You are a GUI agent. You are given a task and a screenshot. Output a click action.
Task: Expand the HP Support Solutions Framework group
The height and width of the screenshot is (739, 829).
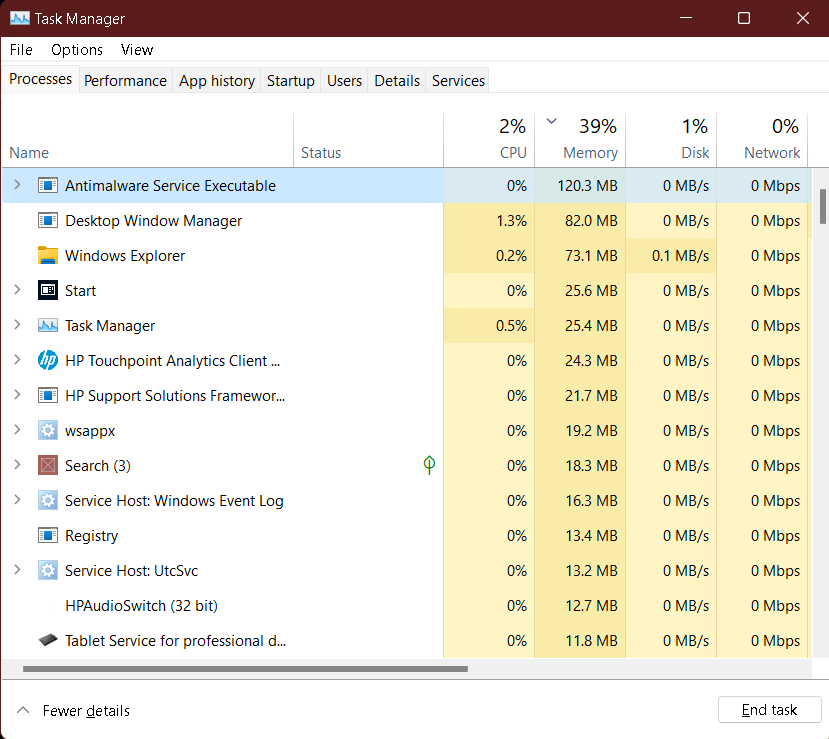[x=17, y=394]
